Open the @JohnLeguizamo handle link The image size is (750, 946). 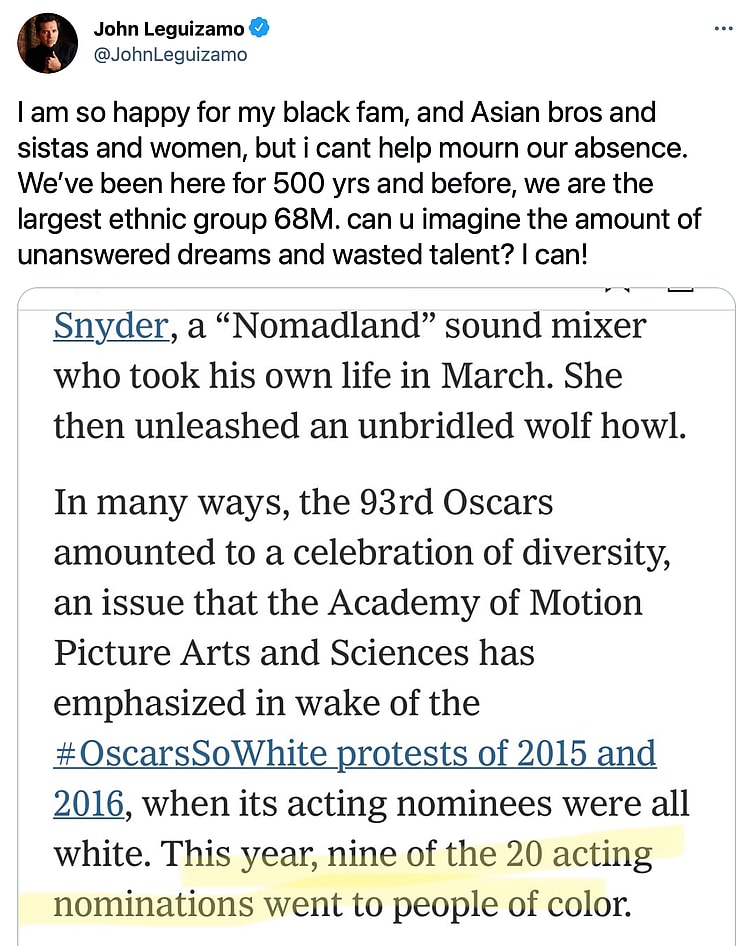170,55
